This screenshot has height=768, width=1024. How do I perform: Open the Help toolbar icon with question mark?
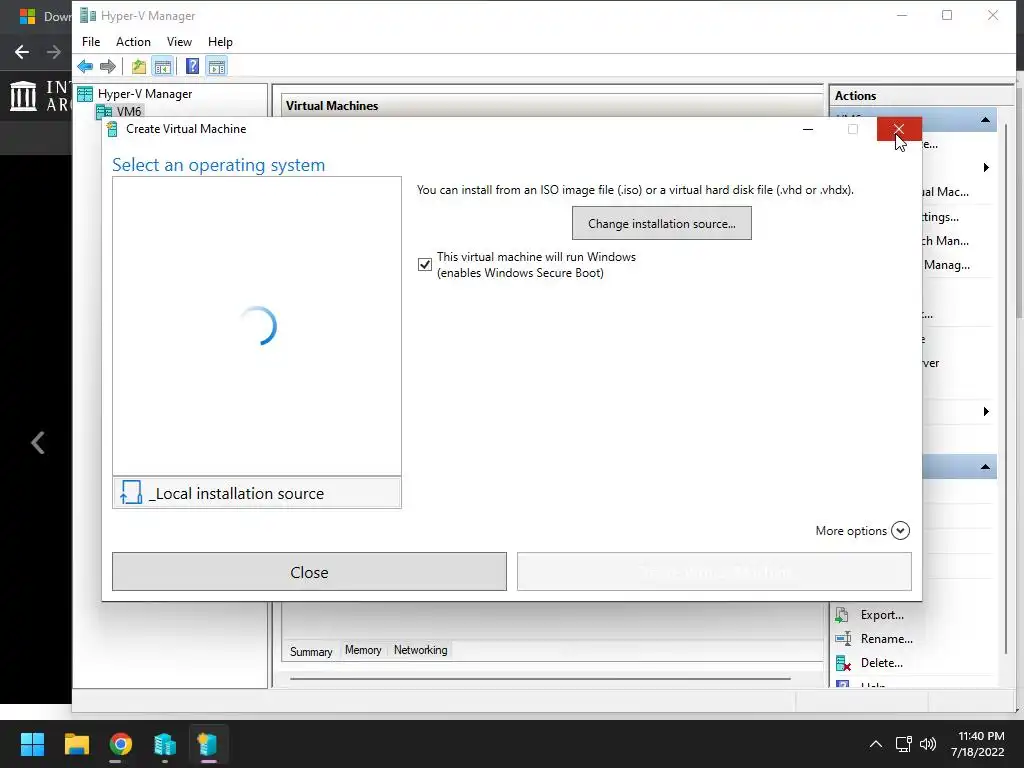[x=192, y=66]
